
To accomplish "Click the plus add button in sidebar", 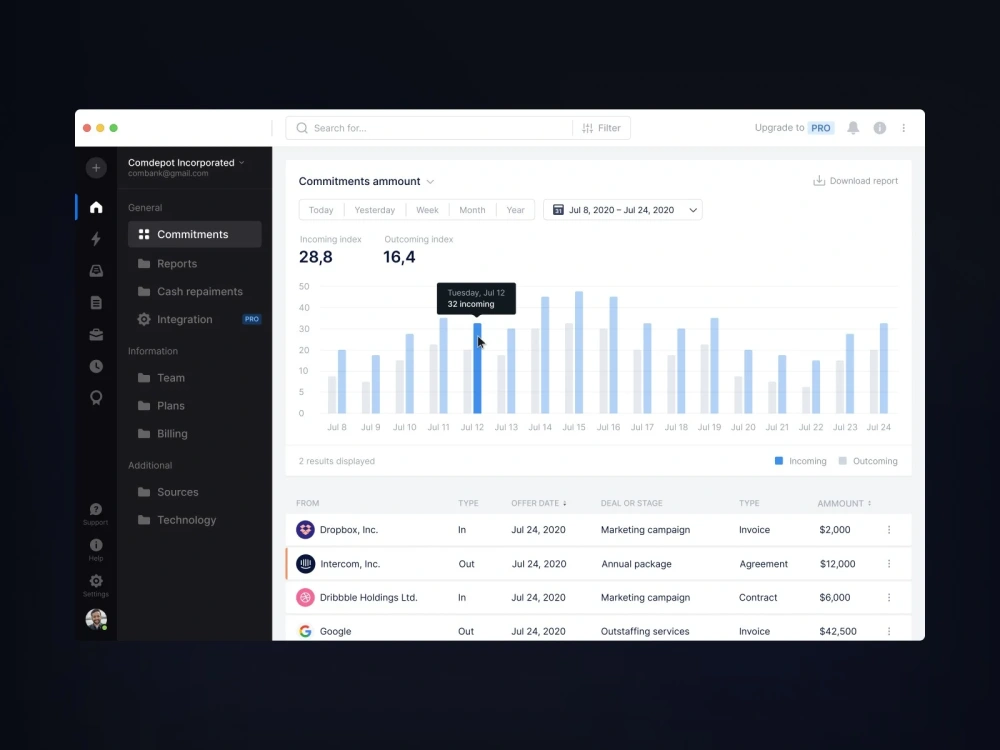I will tap(96, 168).
